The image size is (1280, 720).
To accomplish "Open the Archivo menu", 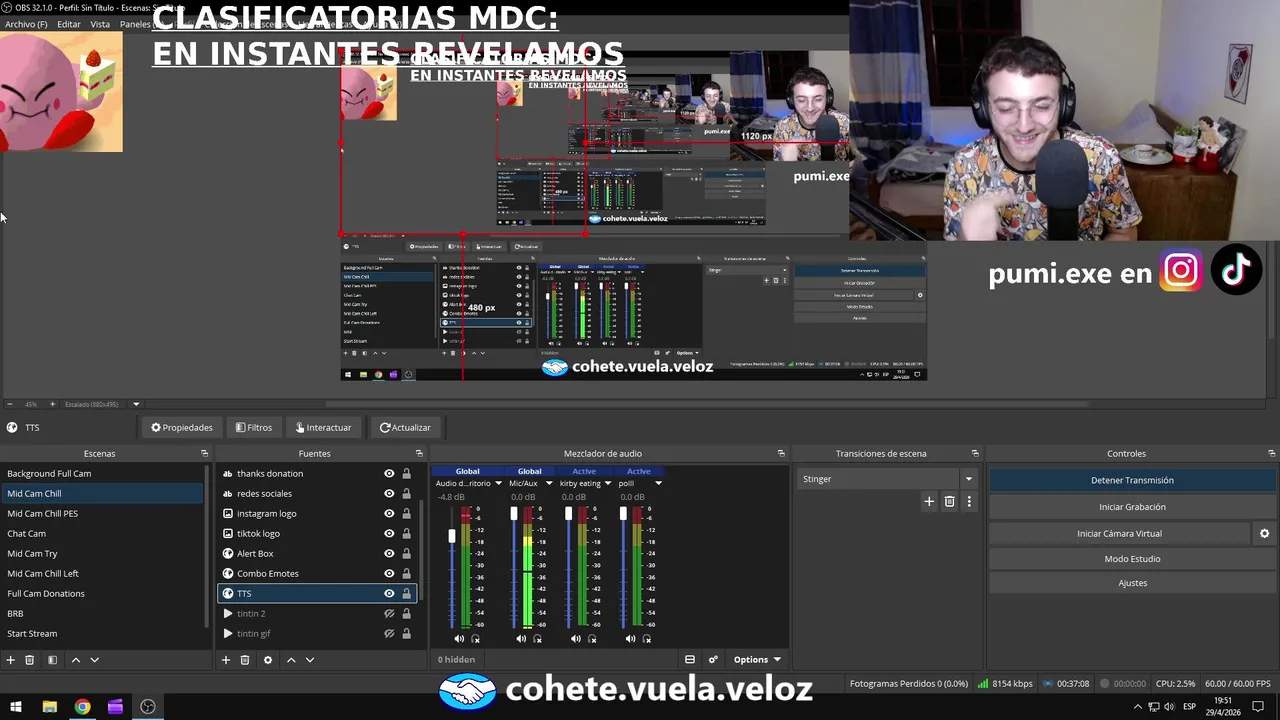I will [26, 24].
